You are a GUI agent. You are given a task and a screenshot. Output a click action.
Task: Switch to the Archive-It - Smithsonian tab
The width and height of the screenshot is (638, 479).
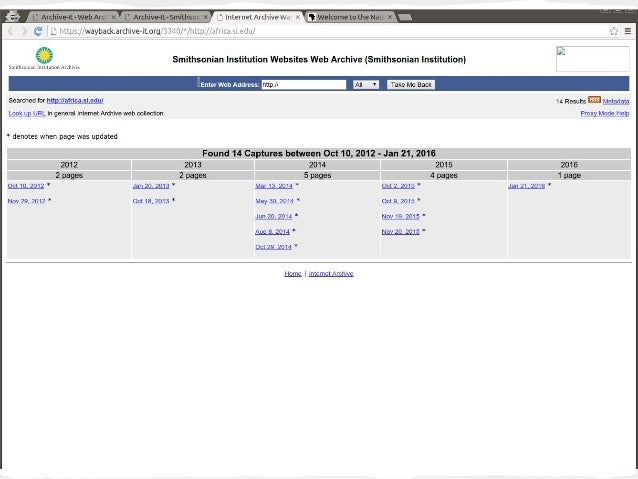[166, 17]
